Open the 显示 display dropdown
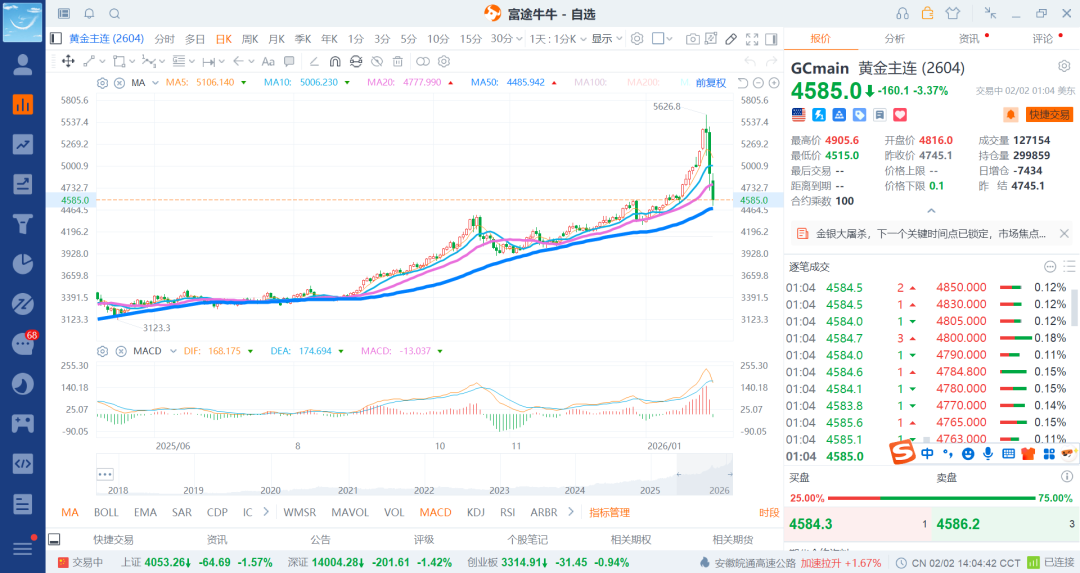This screenshot has width=1080, height=573. click(x=607, y=39)
